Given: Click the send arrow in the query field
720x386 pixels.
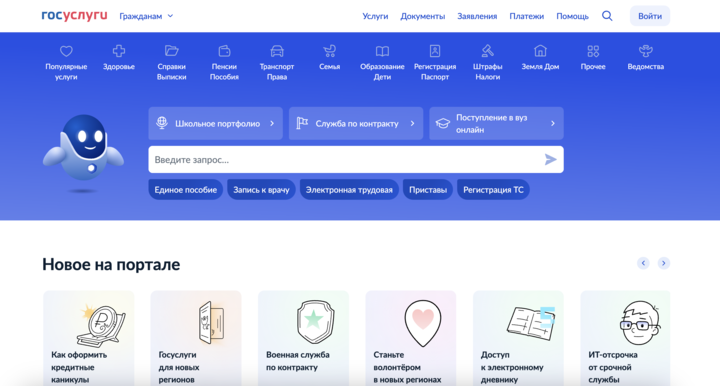Looking at the screenshot, I should click(550, 160).
